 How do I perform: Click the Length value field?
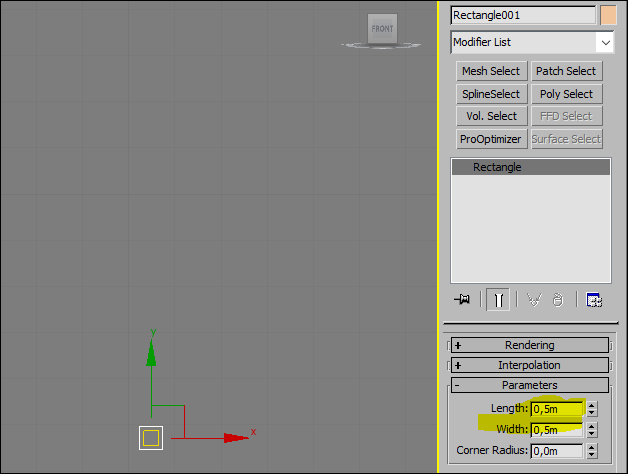click(557, 409)
